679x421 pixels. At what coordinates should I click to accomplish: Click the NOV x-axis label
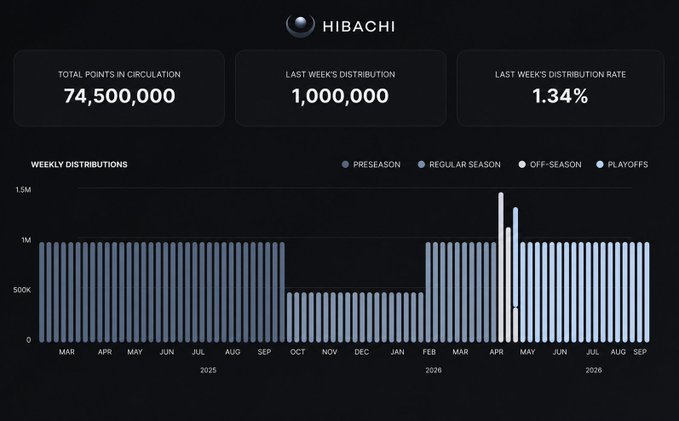pos(330,352)
